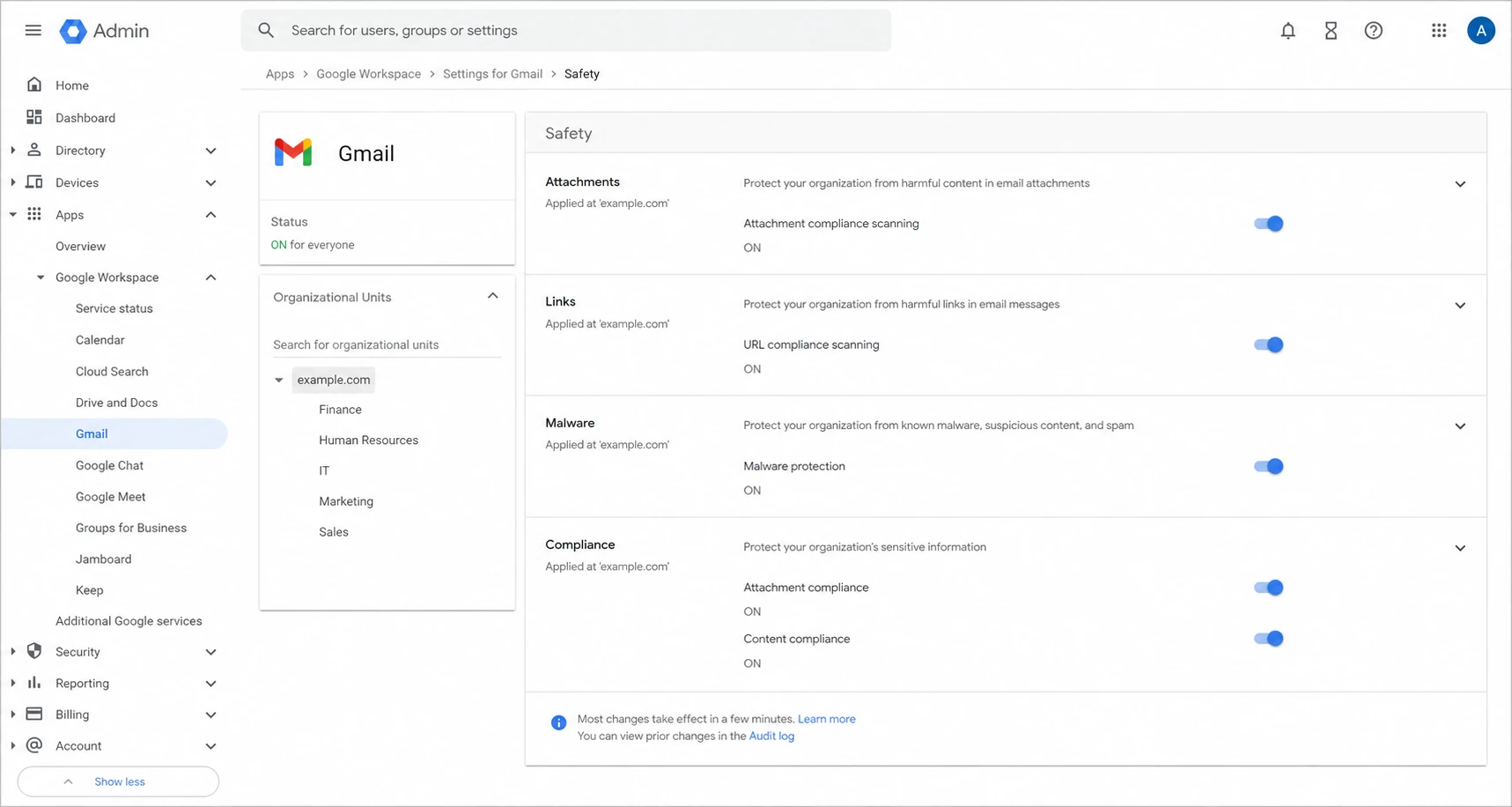Click the Google Admin logo

point(105,31)
